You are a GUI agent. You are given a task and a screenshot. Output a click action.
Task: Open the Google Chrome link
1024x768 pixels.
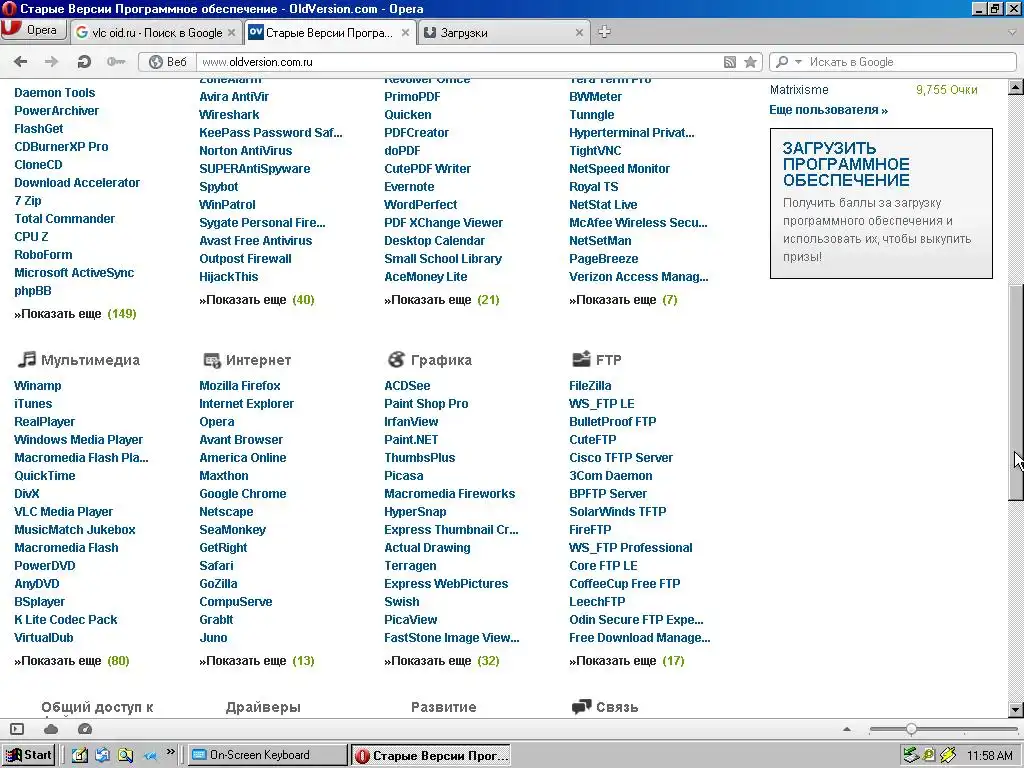(243, 494)
